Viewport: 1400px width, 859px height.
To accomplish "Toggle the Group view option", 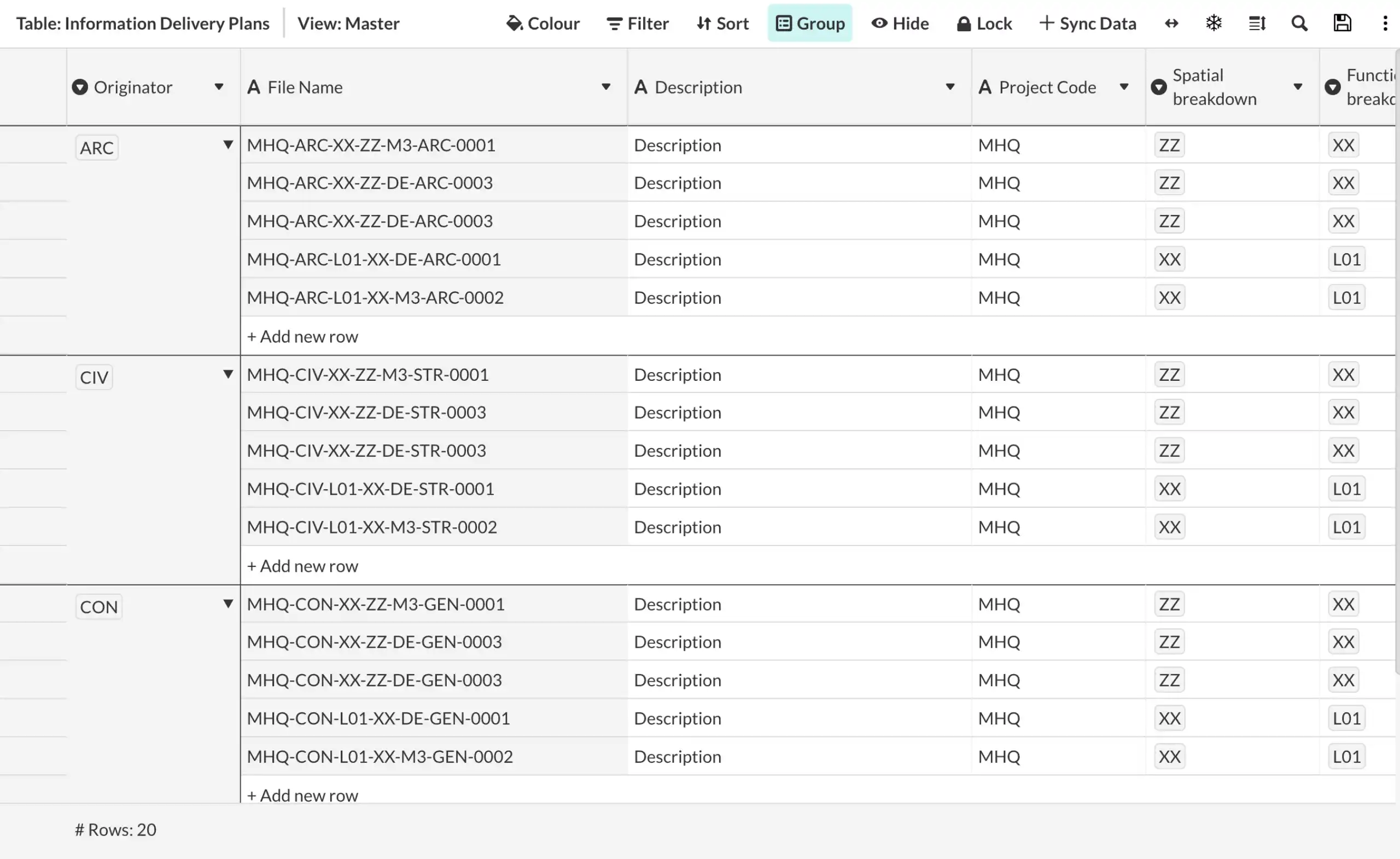I will click(x=810, y=24).
